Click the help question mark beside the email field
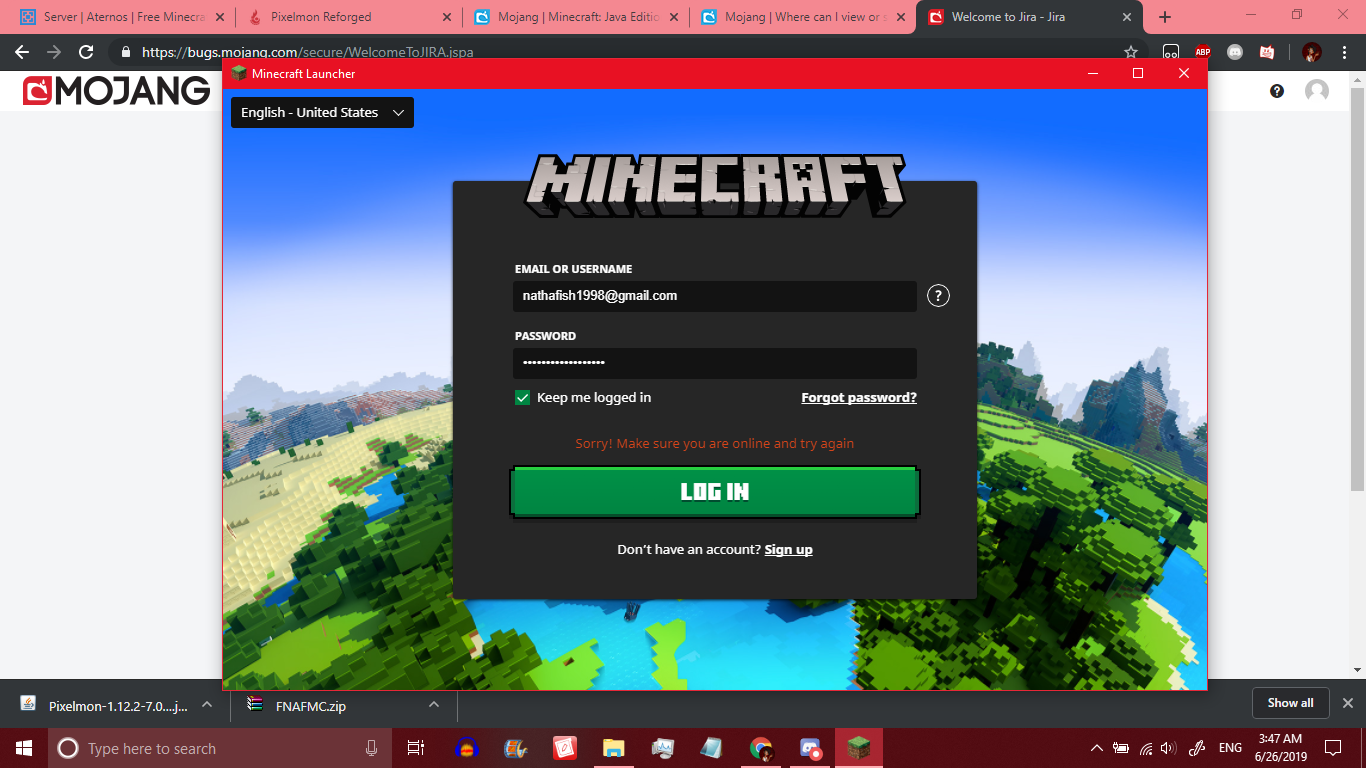Viewport: 1366px width, 768px height. point(938,295)
